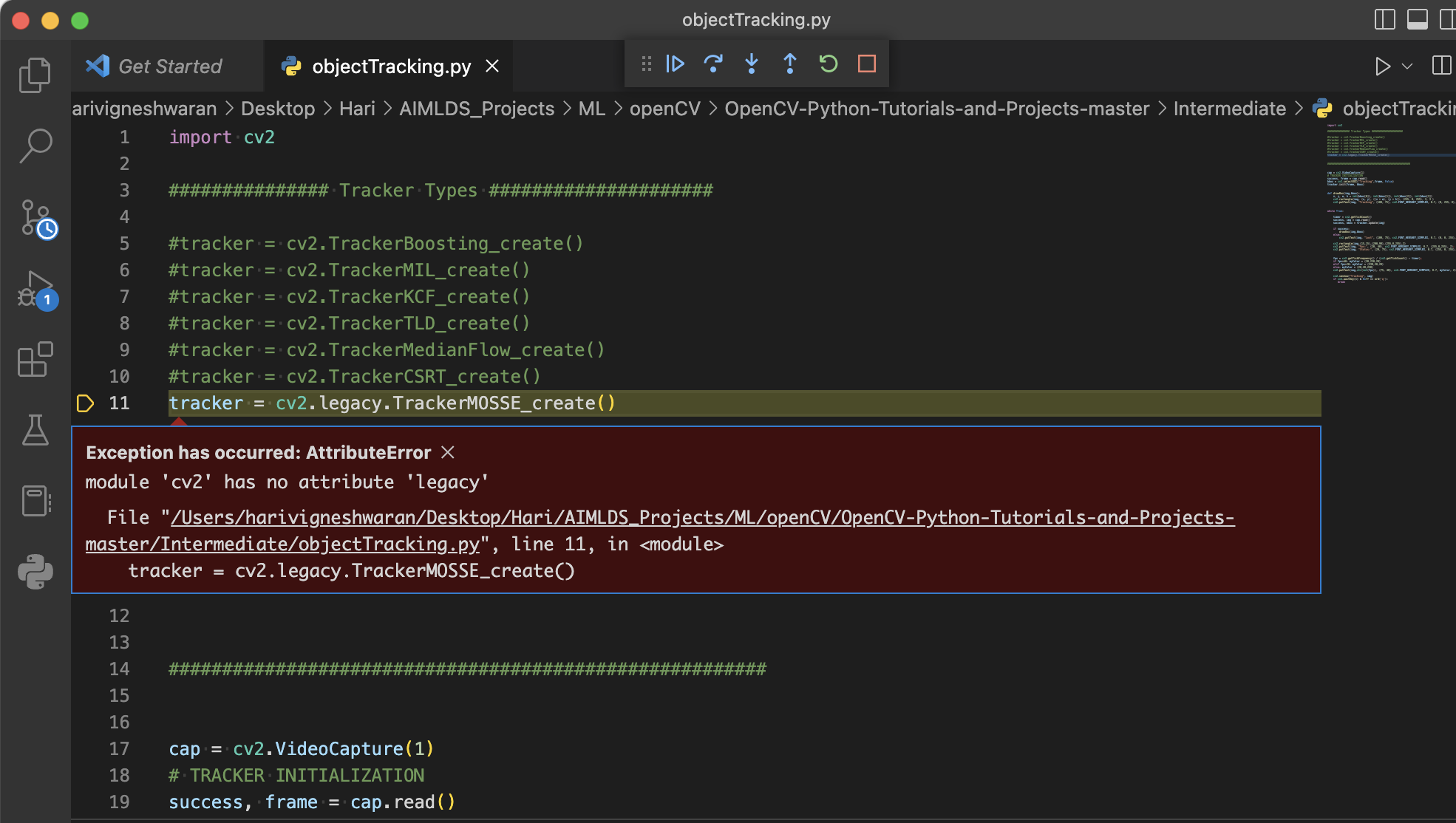Screen dimensions: 1456x823
Task: Open the Intermediate breadcrumb dropdown
Action: coord(1229,108)
